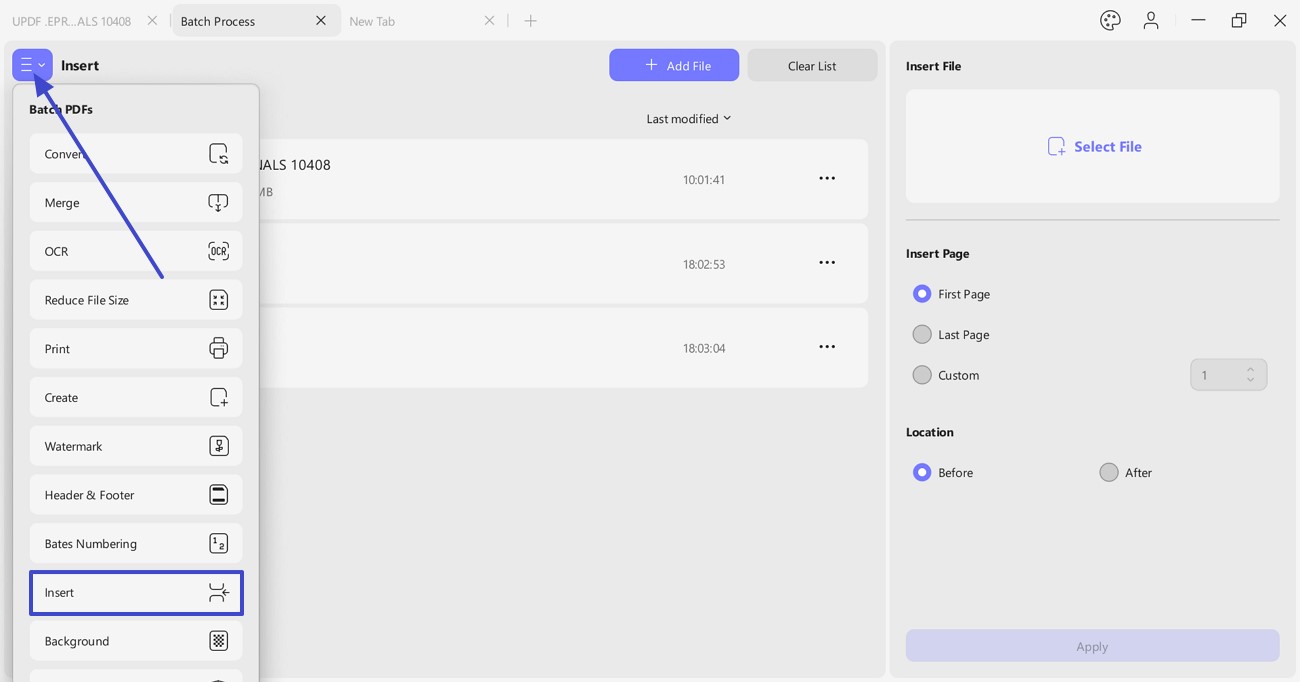Click the Apply button
This screenshot has width=1300, height=682.
(x=1092, y=646)
